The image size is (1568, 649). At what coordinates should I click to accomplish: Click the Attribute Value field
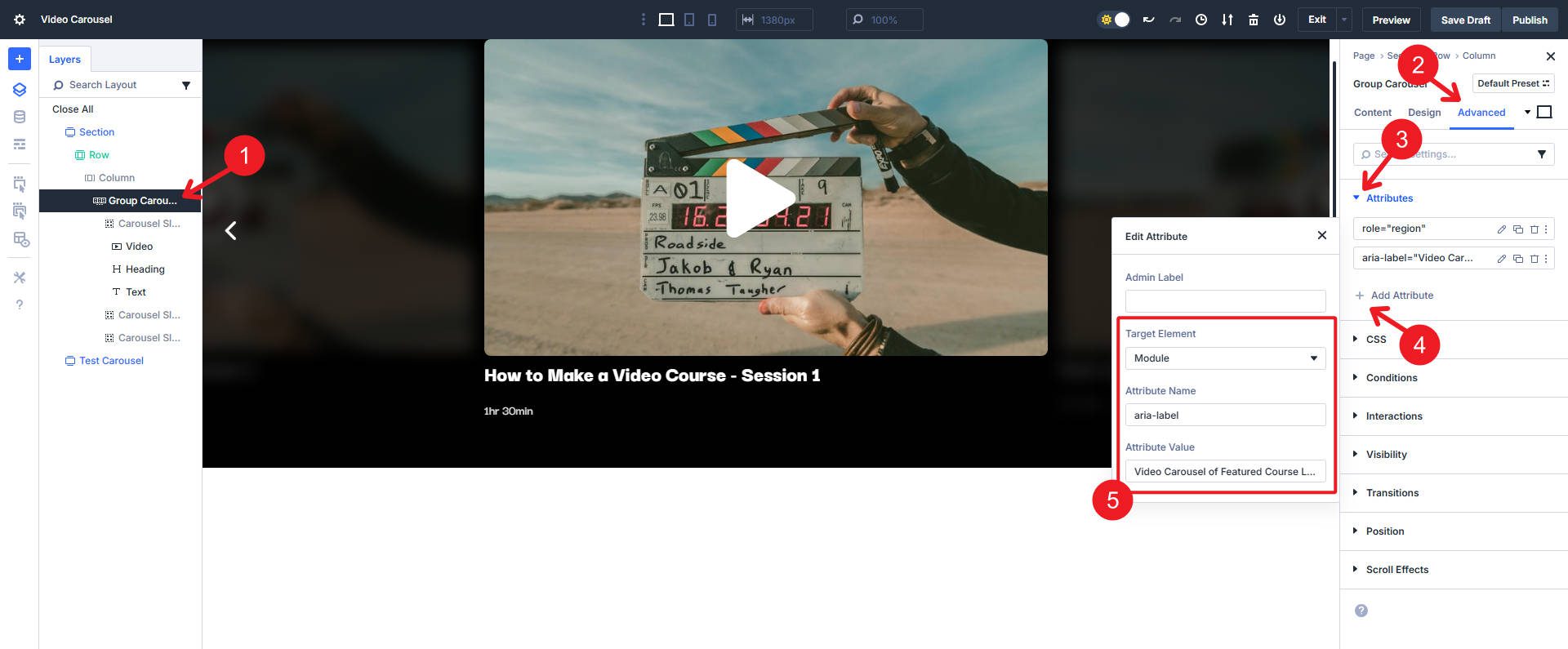tap(1225, 472)
